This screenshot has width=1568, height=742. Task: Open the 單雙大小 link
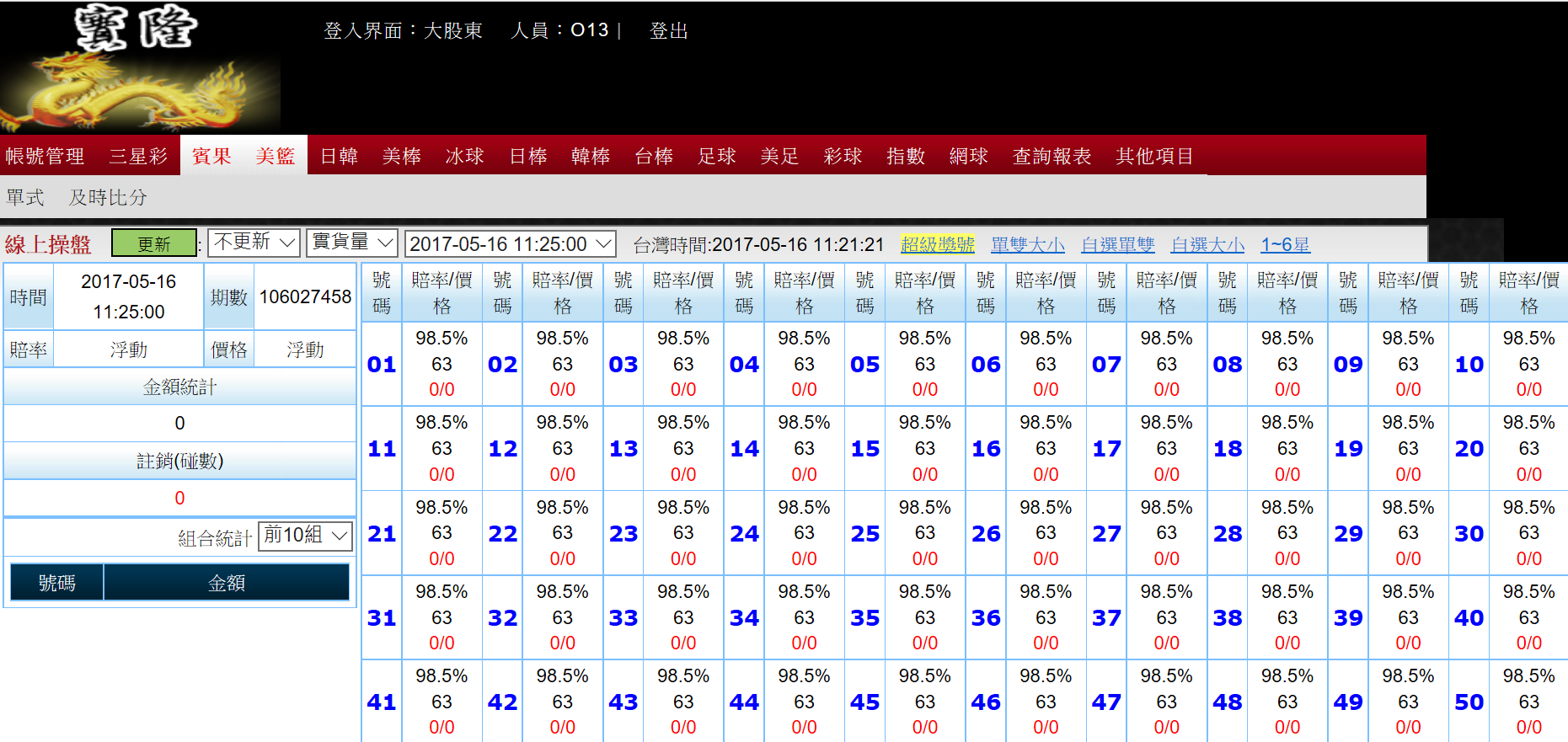click(1028, 244)
